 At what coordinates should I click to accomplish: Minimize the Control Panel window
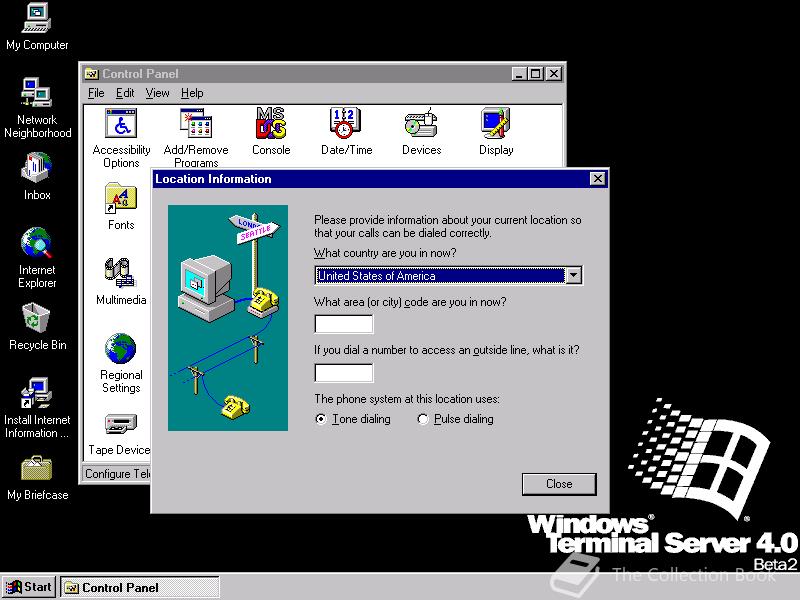pos(519,74)
